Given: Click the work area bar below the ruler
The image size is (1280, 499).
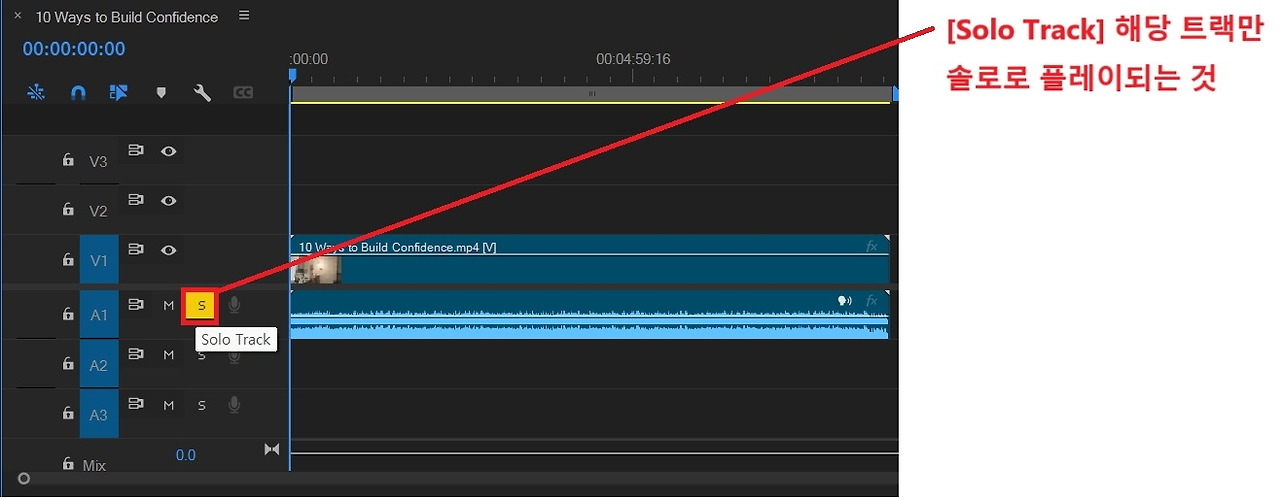Looking at the screenshot, I should (x=590, y=94).
